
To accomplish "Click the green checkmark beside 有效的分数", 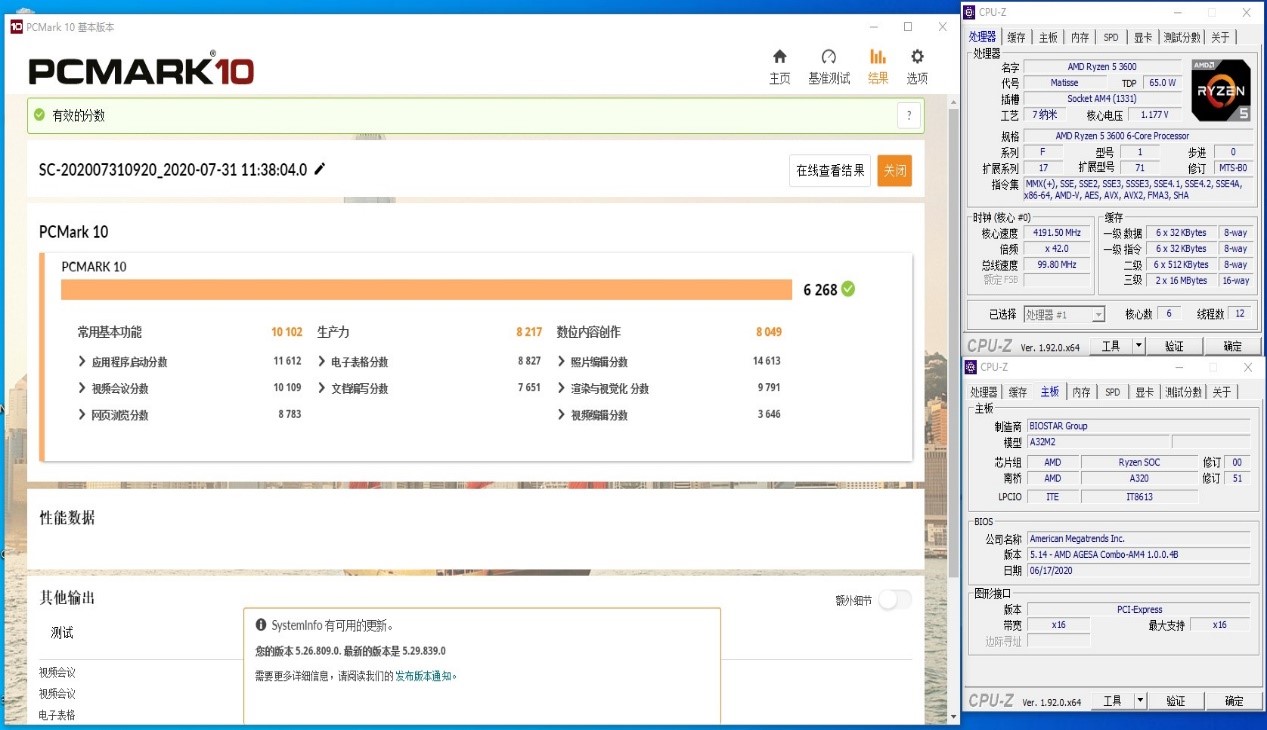I will click(39, 115).
